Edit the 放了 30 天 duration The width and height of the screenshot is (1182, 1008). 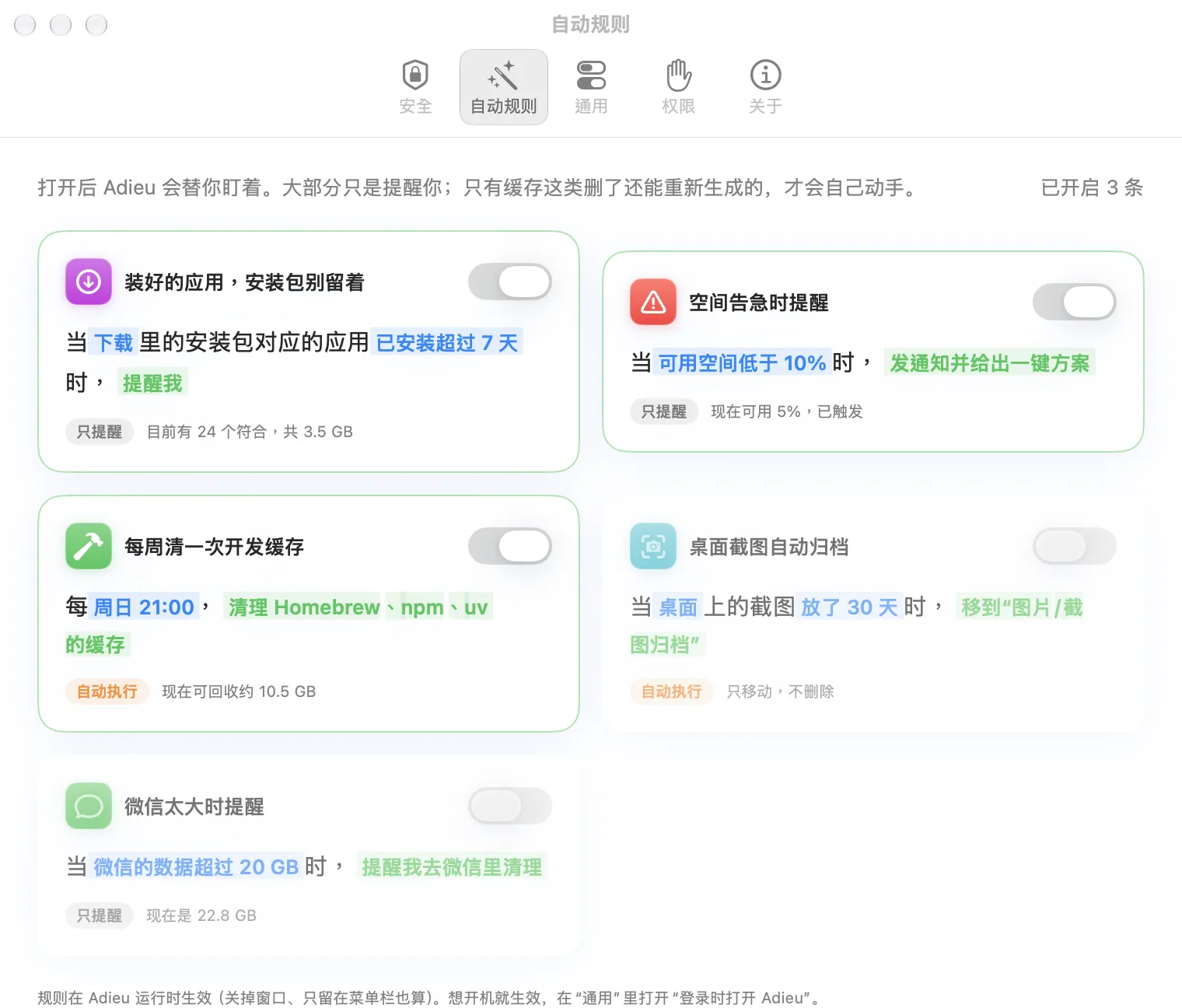click(x=849, y=607)
